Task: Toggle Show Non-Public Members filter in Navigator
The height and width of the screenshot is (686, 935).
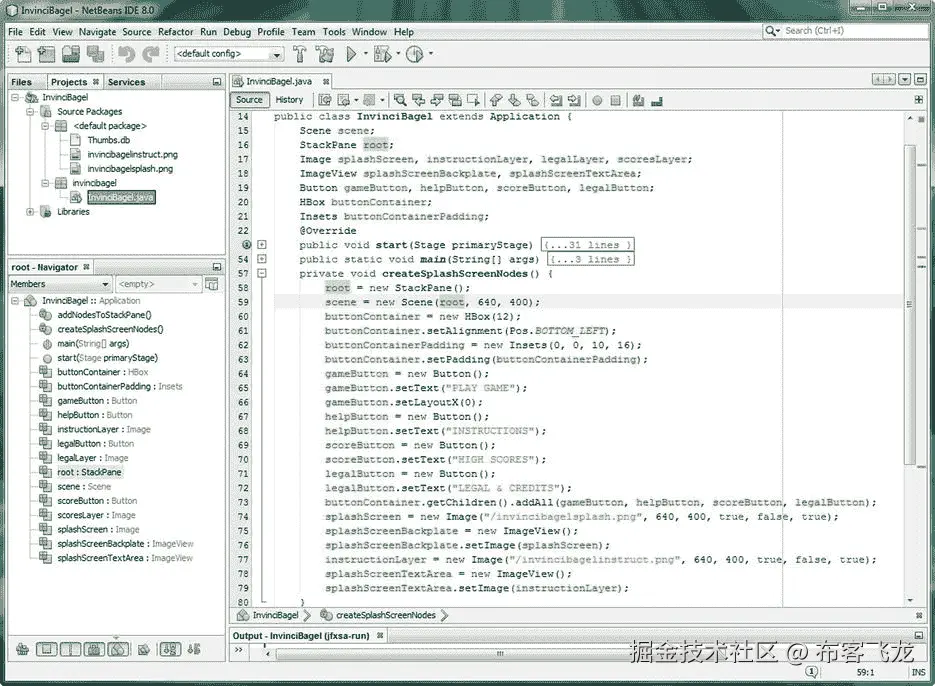Action: click(94, 649)
